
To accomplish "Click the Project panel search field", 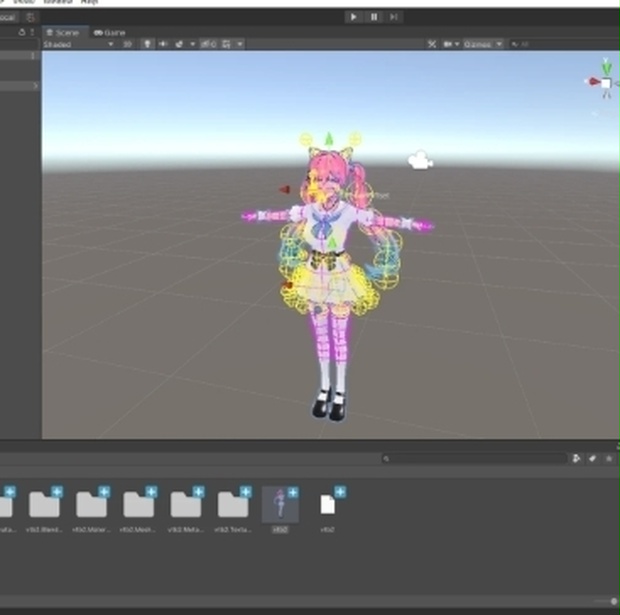I will (x=474, y=459).
